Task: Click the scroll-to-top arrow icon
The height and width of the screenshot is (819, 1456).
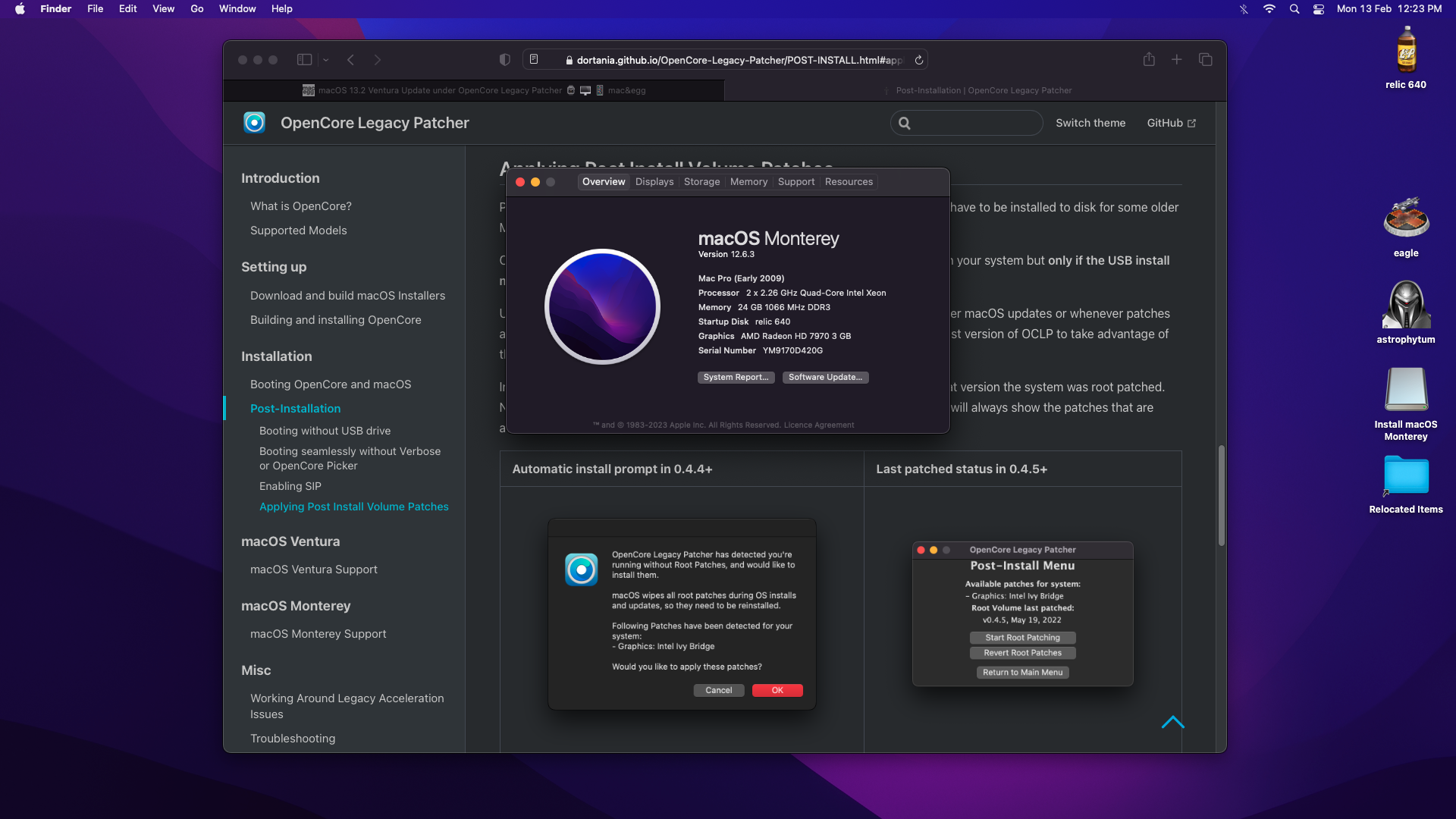Action: pyautogui.click(x=1172, y=723)
